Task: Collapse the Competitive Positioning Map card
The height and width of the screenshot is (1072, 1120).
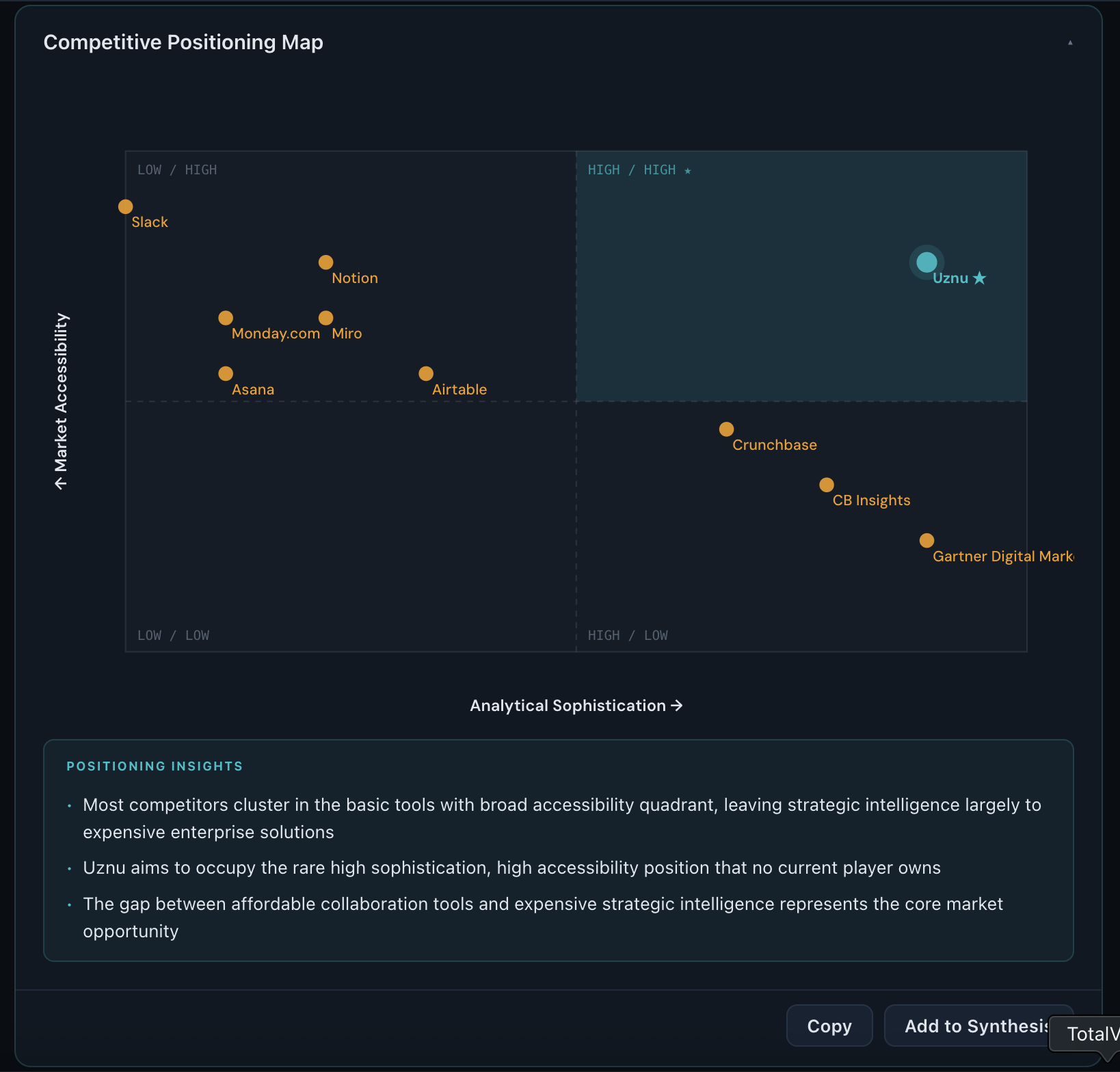Action: tap(1069, 42)
